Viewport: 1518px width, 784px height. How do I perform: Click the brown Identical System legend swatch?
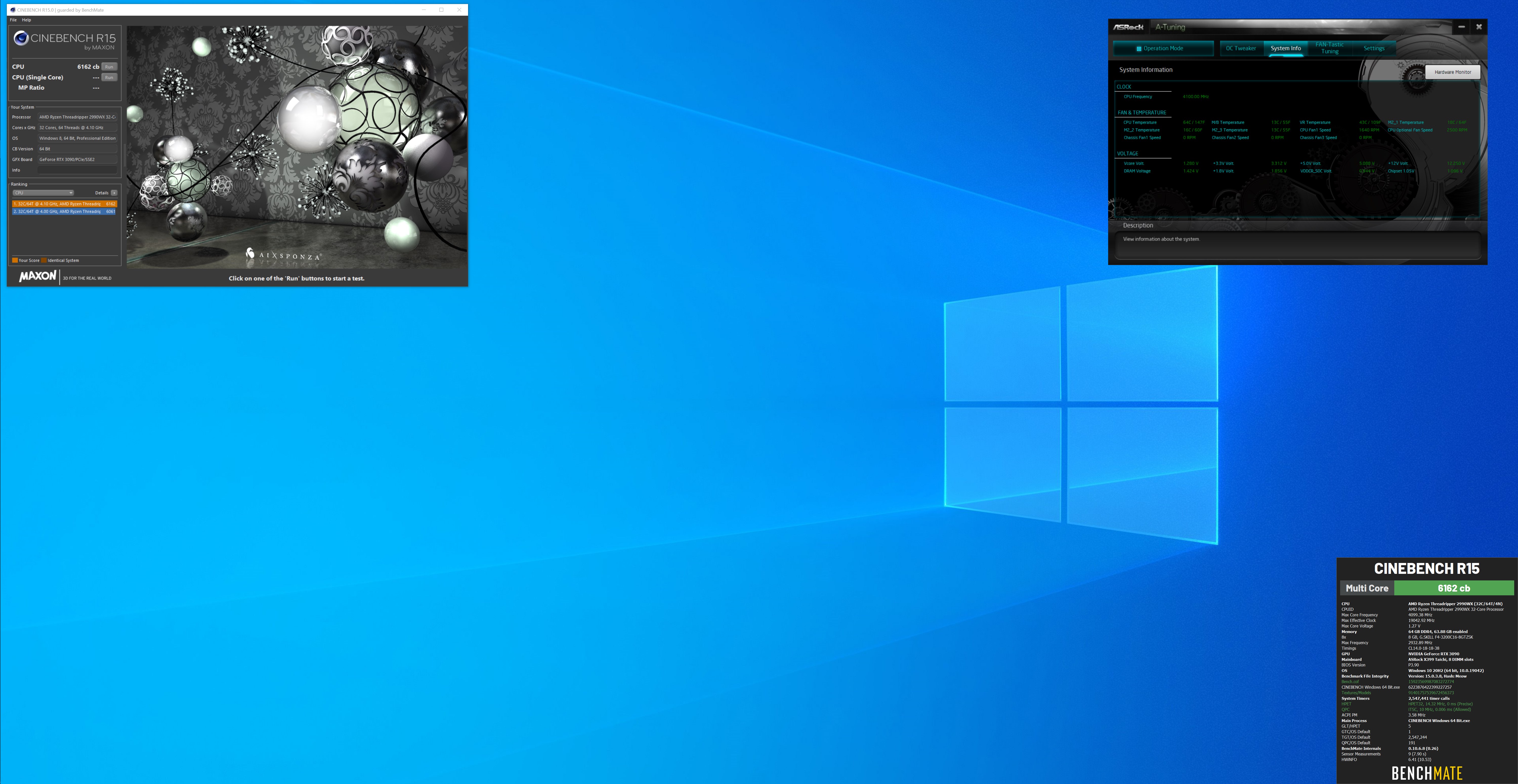coord(44,260)
